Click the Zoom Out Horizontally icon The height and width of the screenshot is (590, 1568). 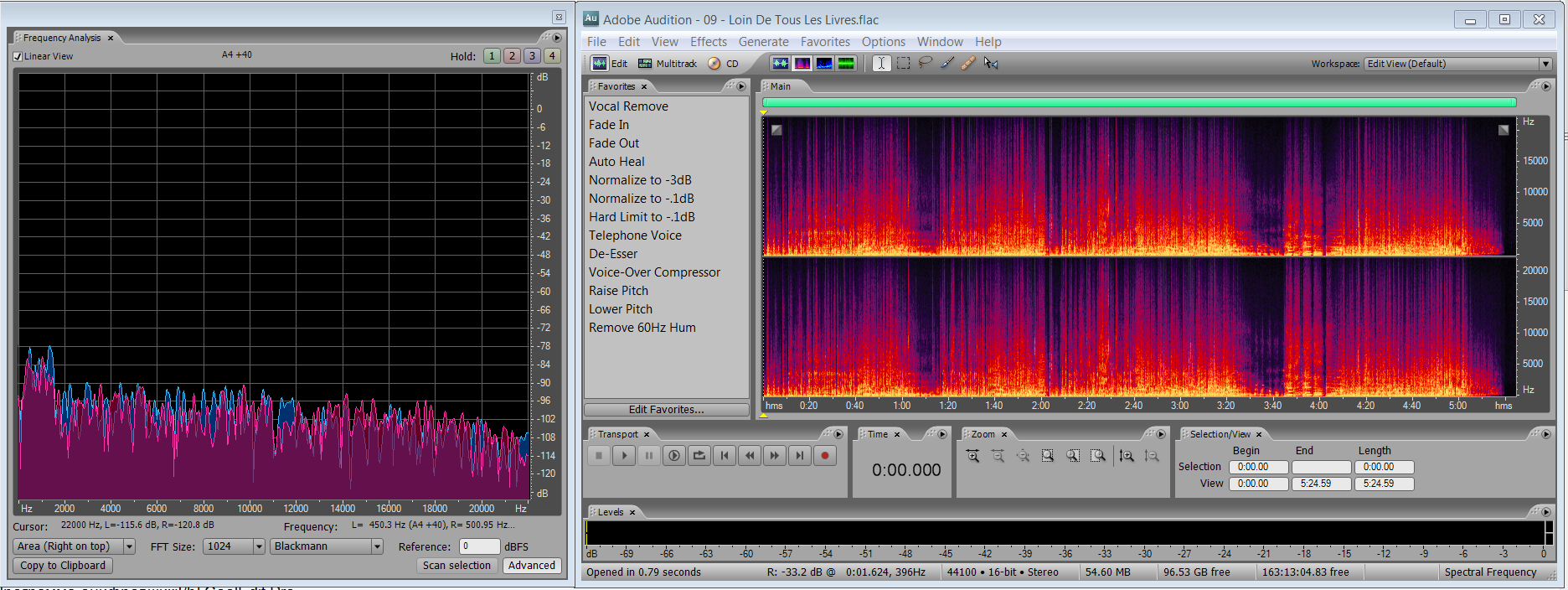[998, 456]
